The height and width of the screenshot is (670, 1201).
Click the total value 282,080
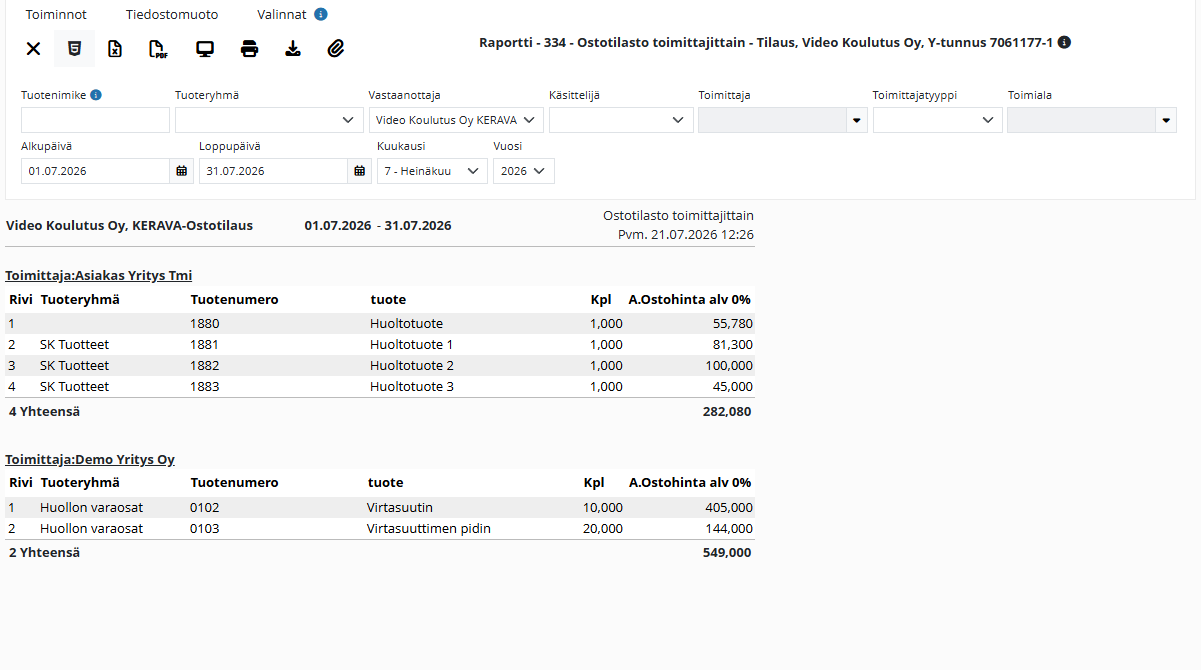pyautogui.click(x=727, y=411)
